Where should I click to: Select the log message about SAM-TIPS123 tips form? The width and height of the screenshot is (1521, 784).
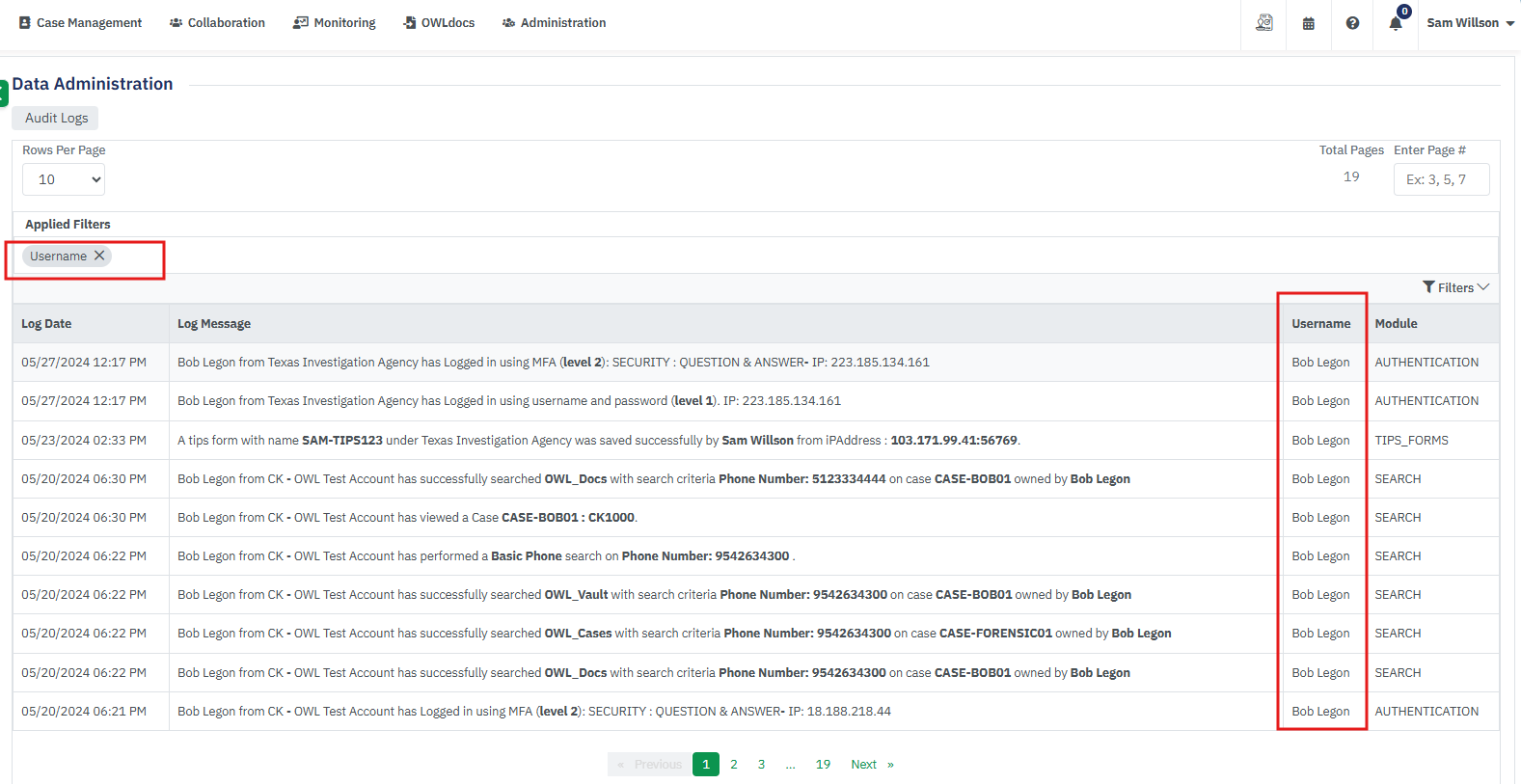[599, 441]
